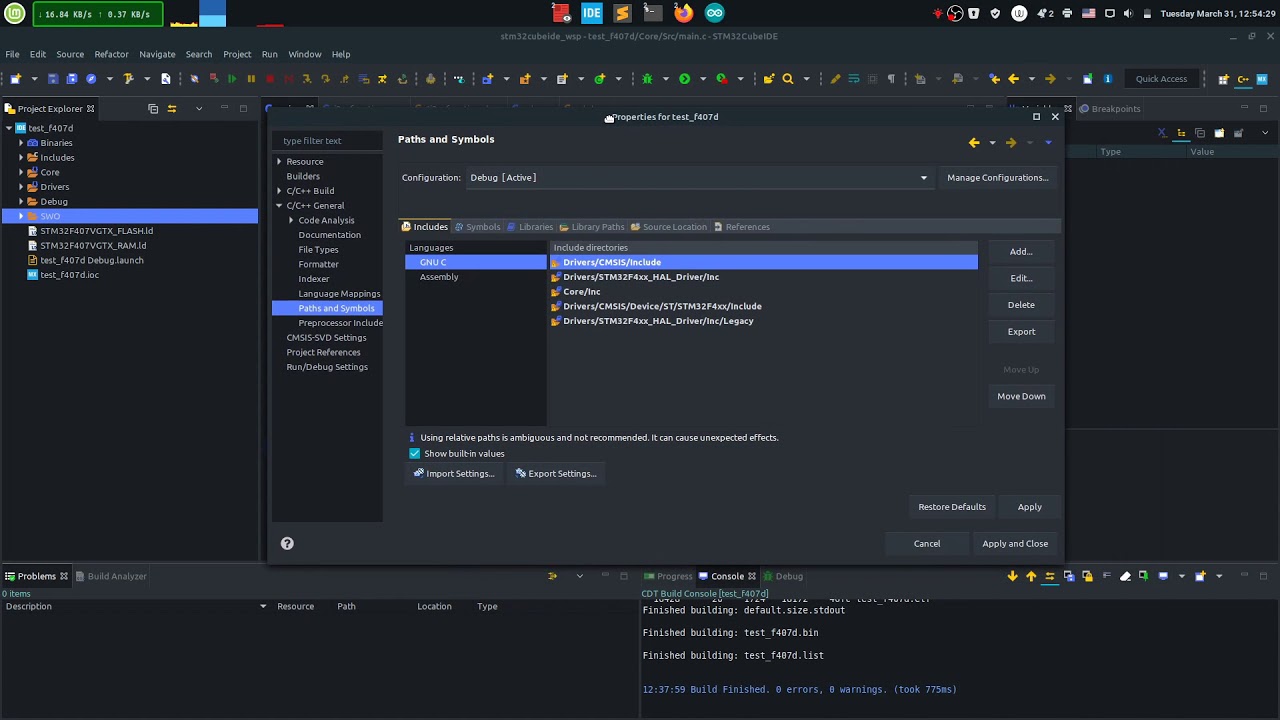Click Manage Configurations... button
The width and height of the screenshot is (1280, 720).
point(998,178)
